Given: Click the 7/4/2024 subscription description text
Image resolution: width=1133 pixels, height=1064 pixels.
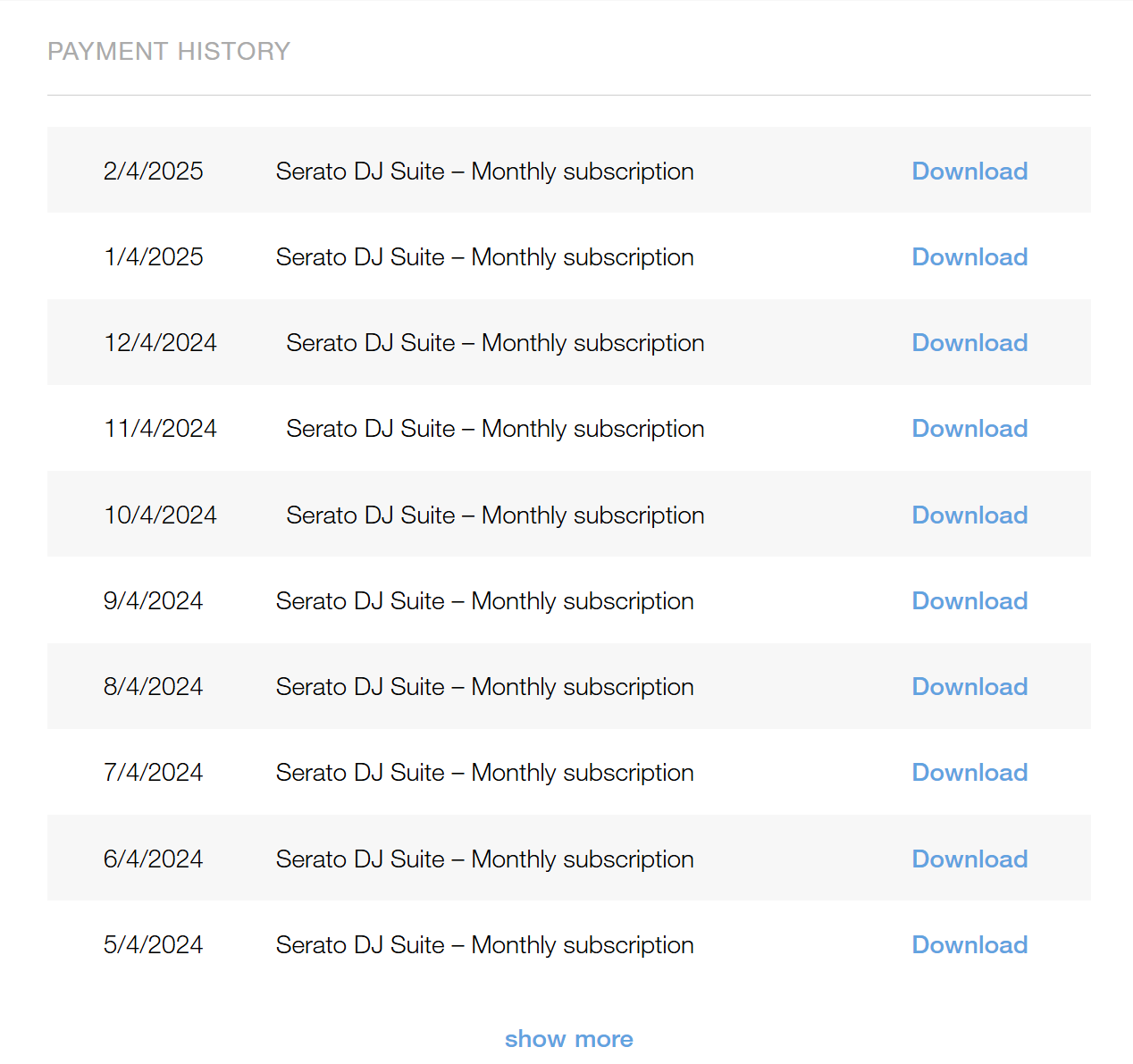Looking at the screenshot, I should click(x=484, y=773).
